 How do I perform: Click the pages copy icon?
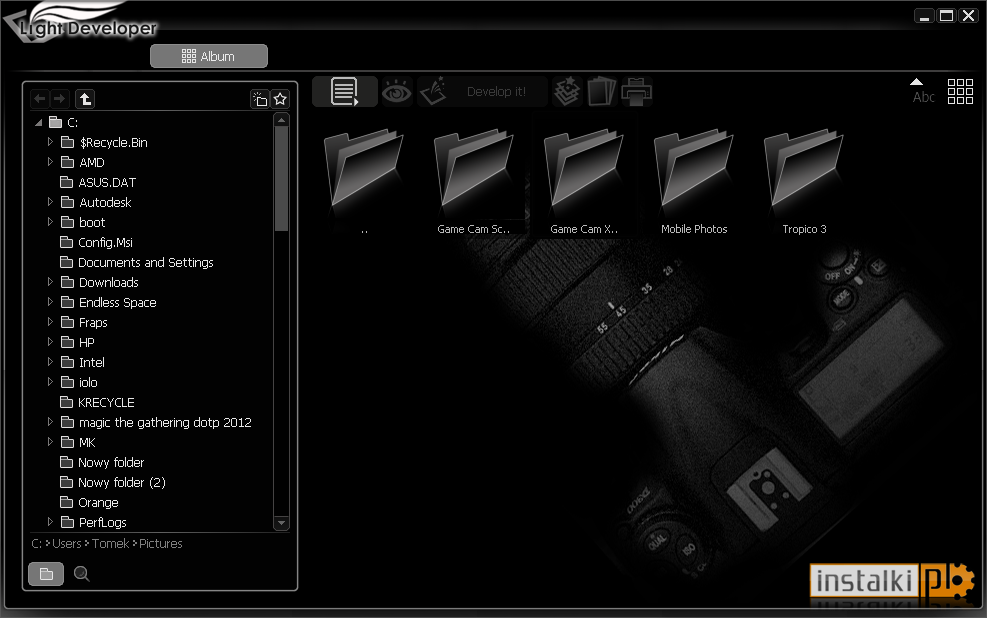coord(601,92)
